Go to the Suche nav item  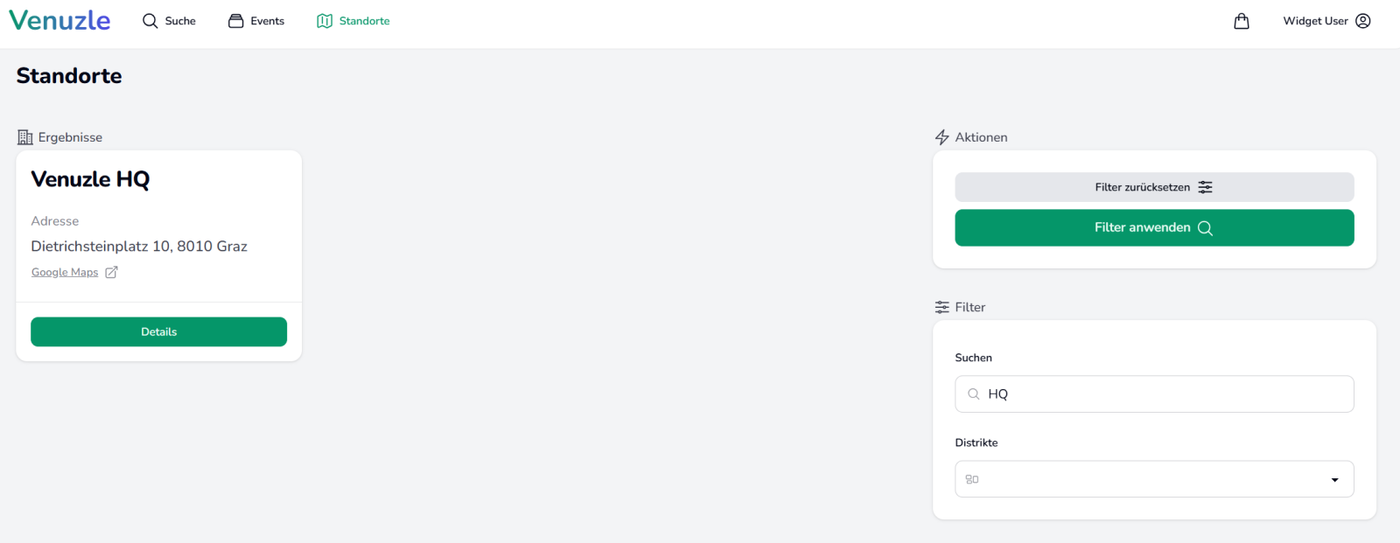pos(169,21)
